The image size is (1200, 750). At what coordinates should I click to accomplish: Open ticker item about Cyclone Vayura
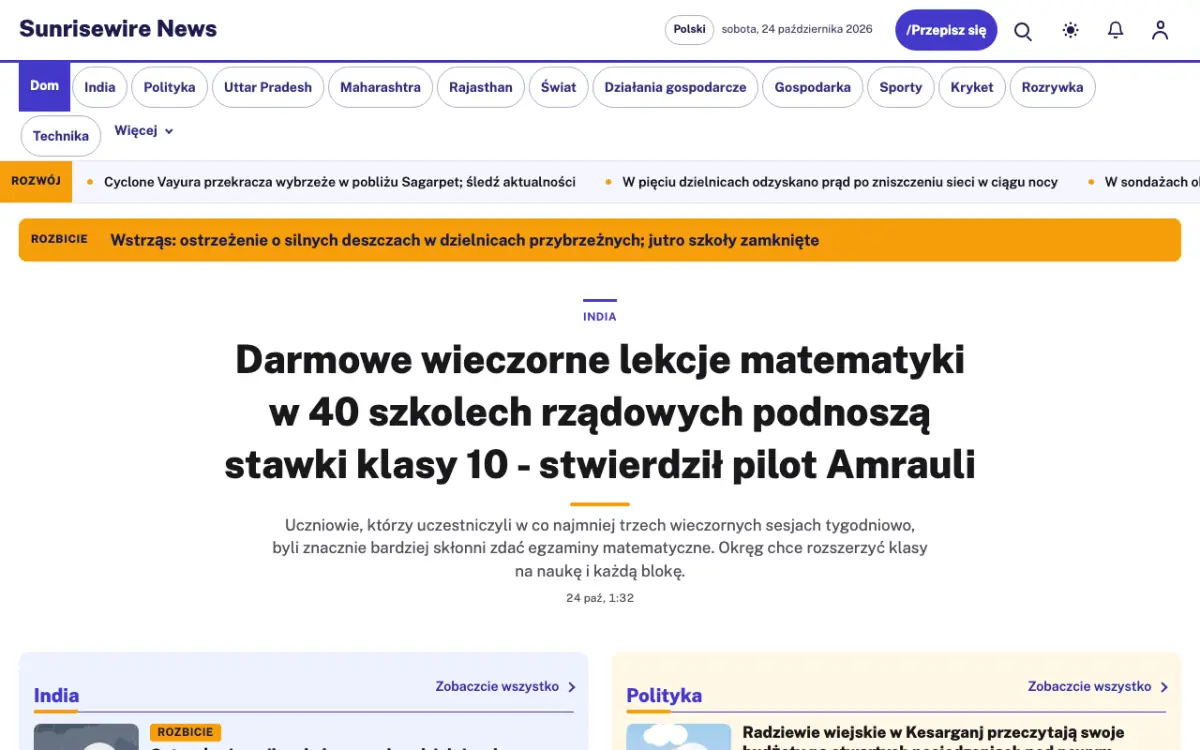tap(340, 182)
